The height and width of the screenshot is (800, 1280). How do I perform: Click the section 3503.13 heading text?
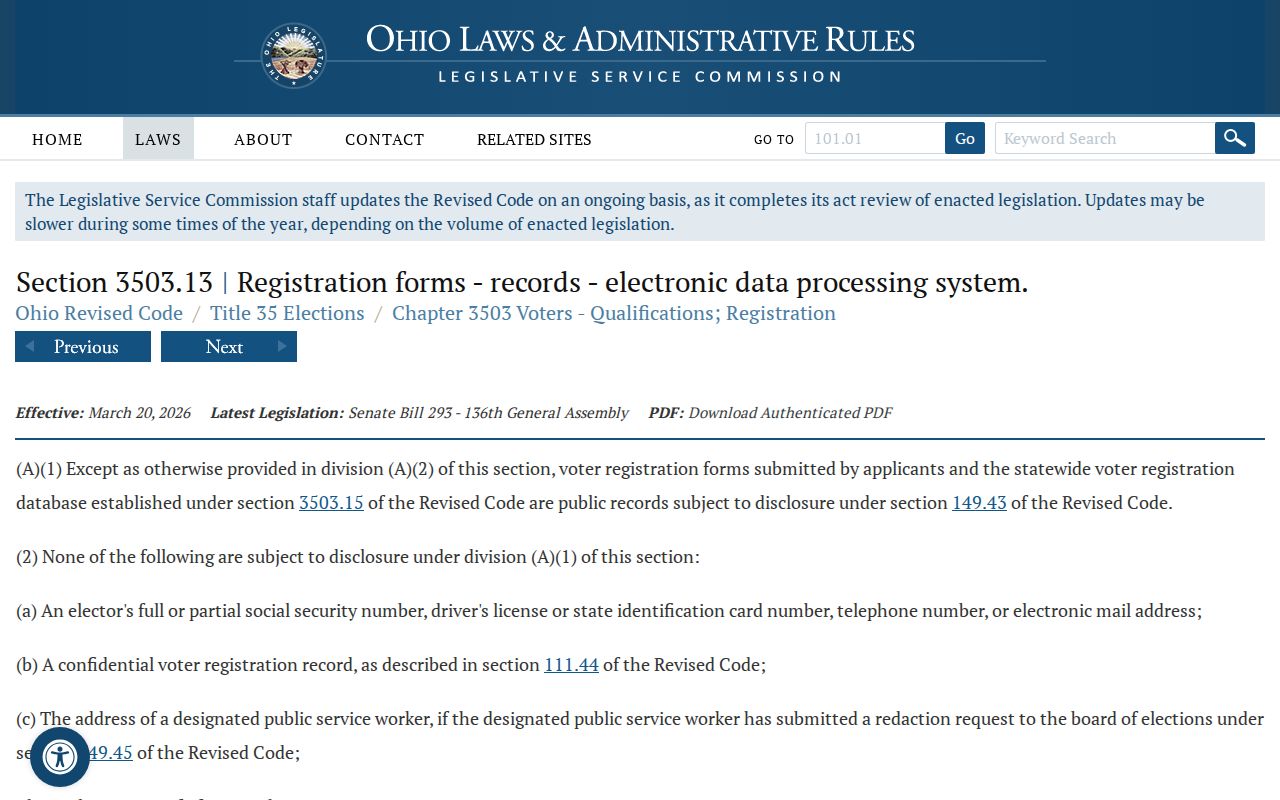pos(522,282)
